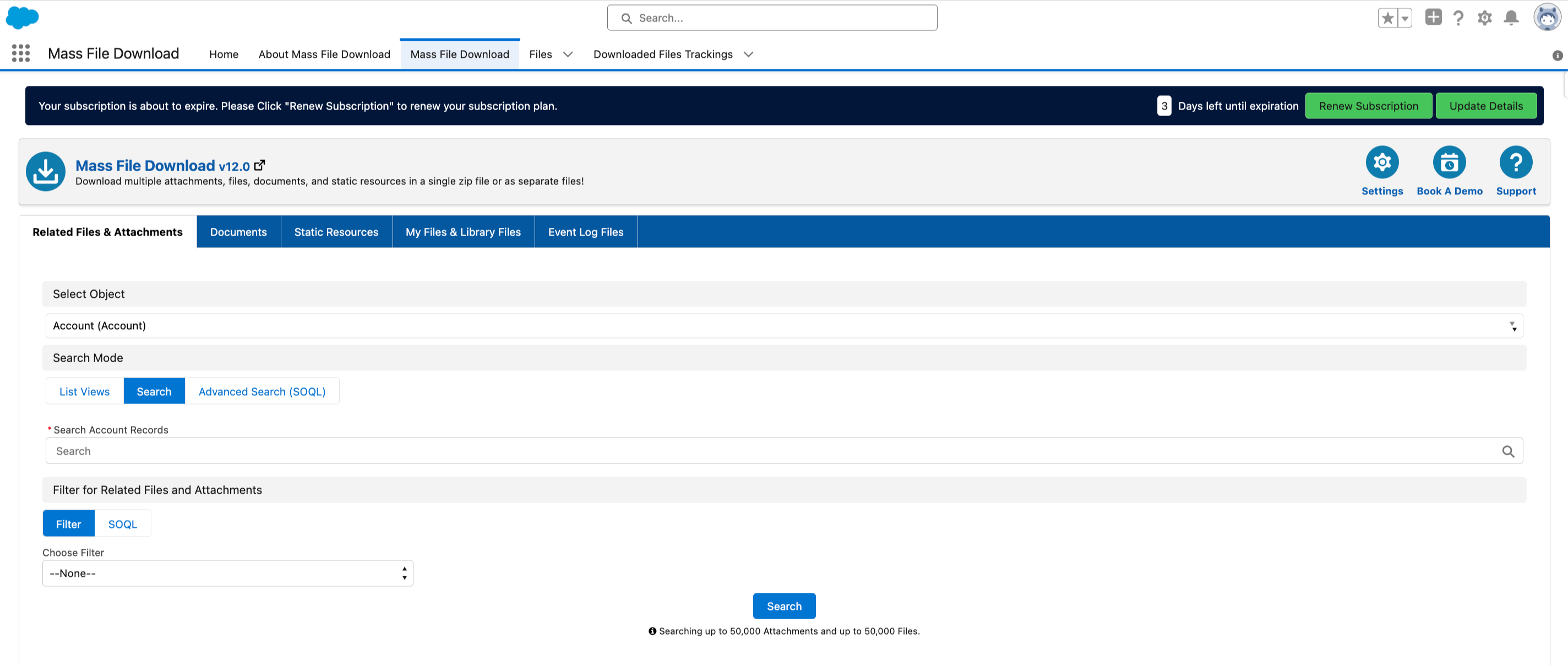Image resolution: width=1568 pixels, height=666 pixels.
Task: Toggle the SOQL filter option
Action: pos(122,524)
